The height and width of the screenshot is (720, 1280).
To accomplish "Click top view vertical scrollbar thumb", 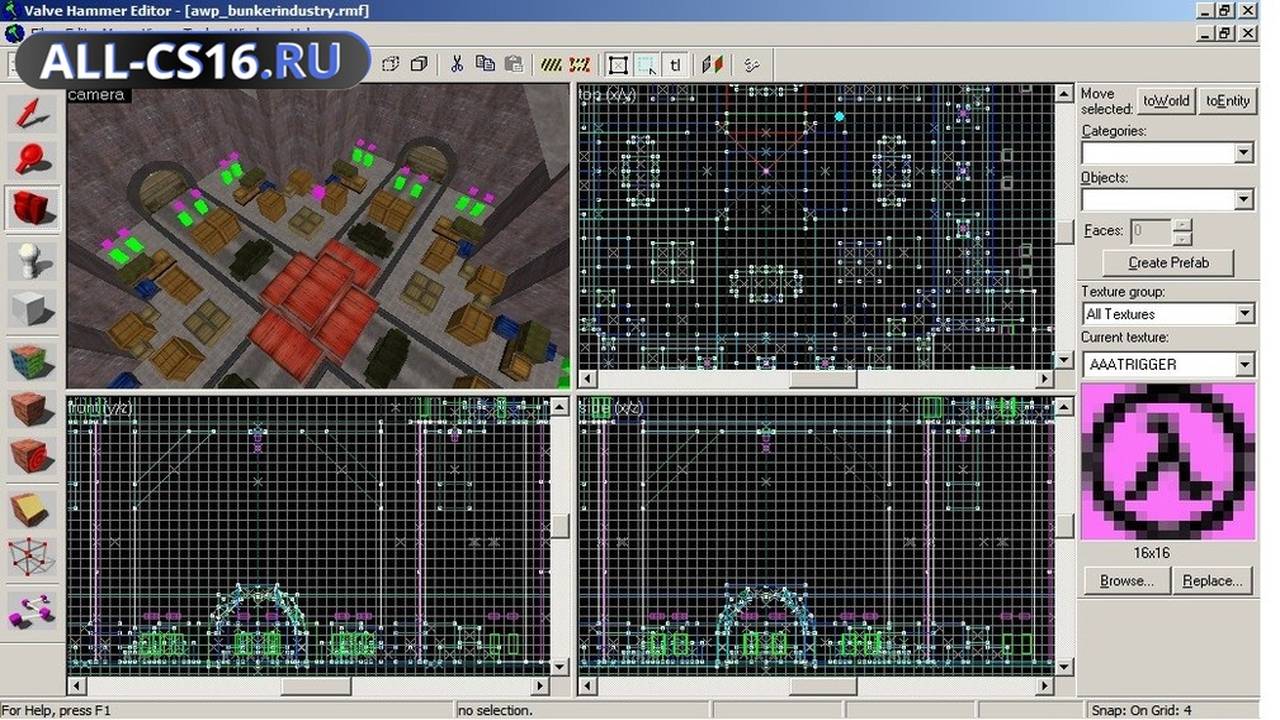I will (1065, 232).
